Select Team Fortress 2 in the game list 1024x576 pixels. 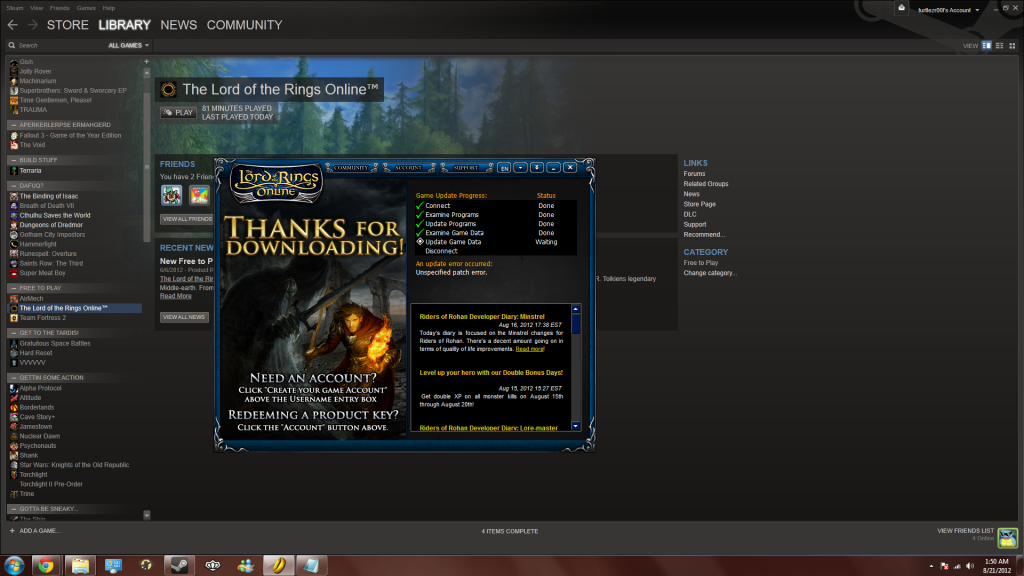[42, 318]
